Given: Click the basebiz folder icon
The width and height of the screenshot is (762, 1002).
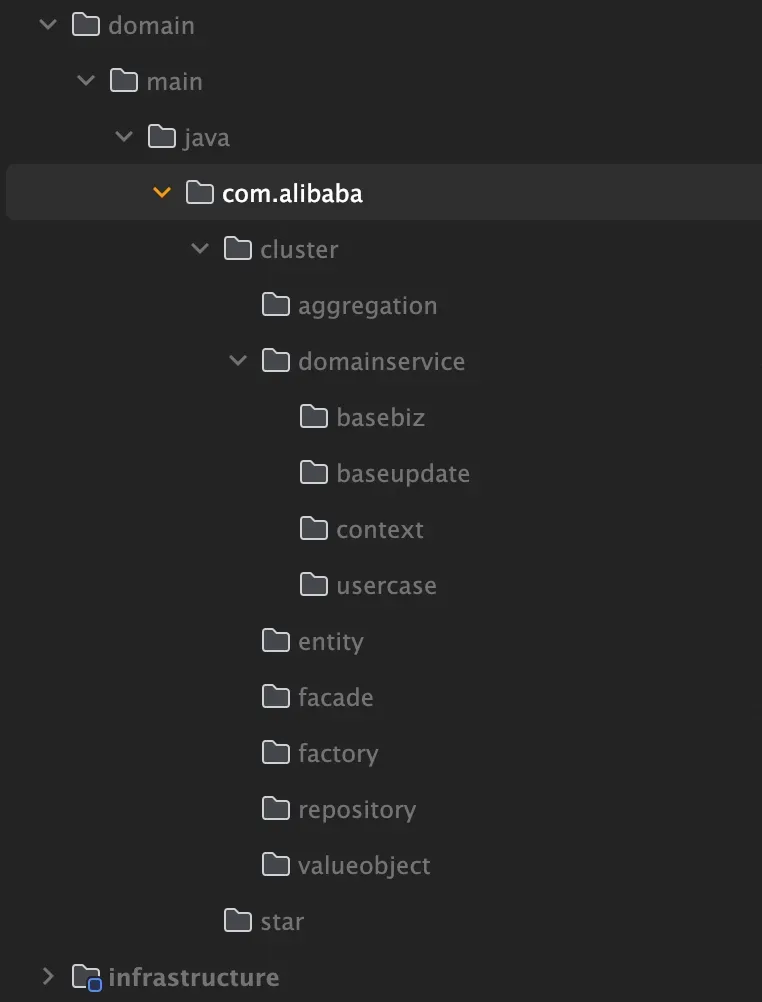Looking at the screenshot, I should click(x=314, y=417).
